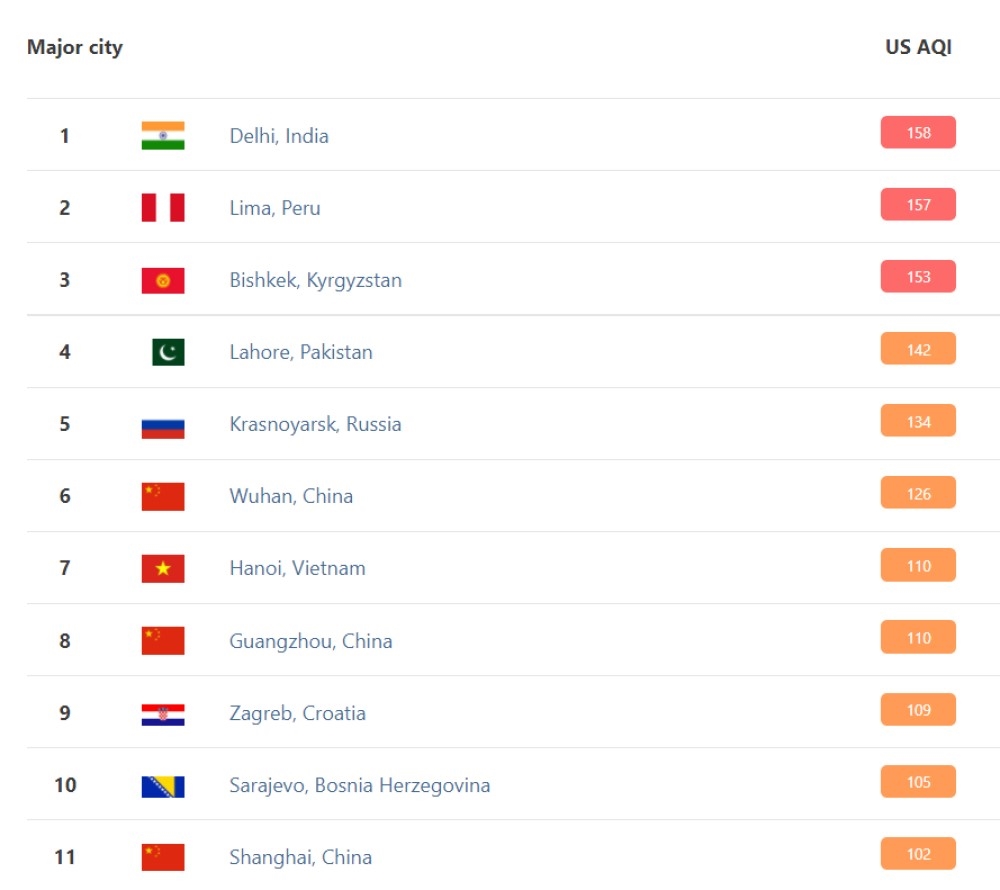The width and height of the screenshot is (1000, 890).
Task: Open the Krasnoyarsk, Russia link
Action: (x=316, y=425)
